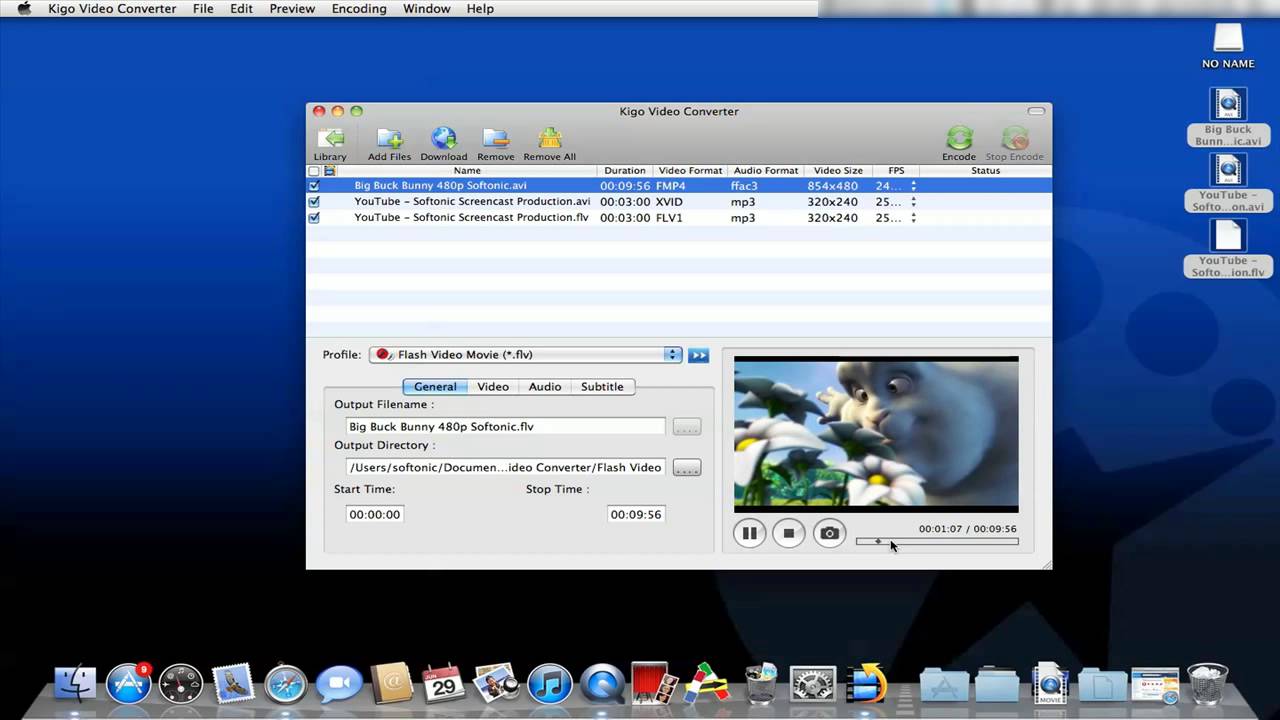Open Photo Booth from the Dock
This screenshot has width=1280, height=720.
(x=654, y=684)
